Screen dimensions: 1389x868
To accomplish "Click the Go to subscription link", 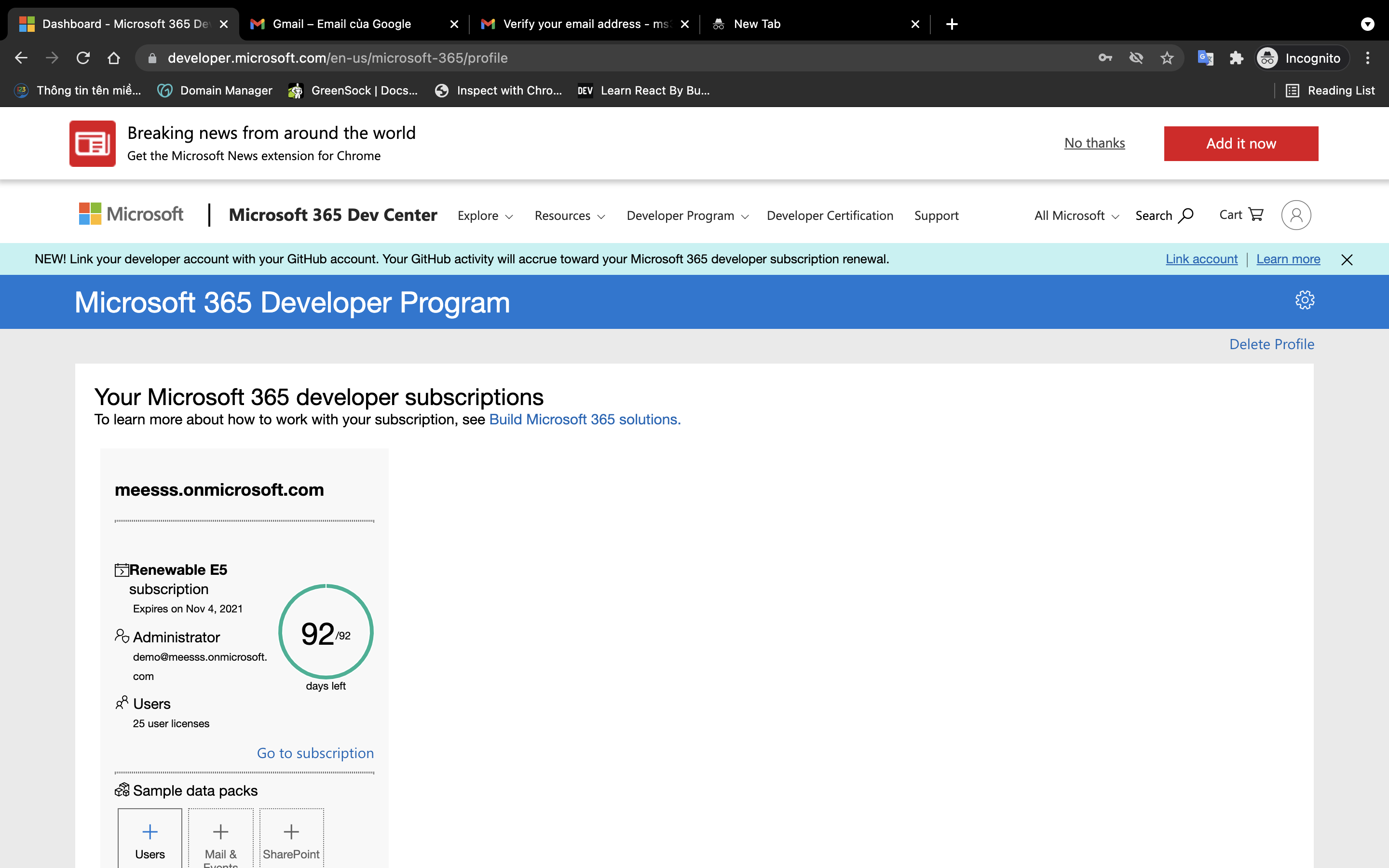I will coord(315,753).
